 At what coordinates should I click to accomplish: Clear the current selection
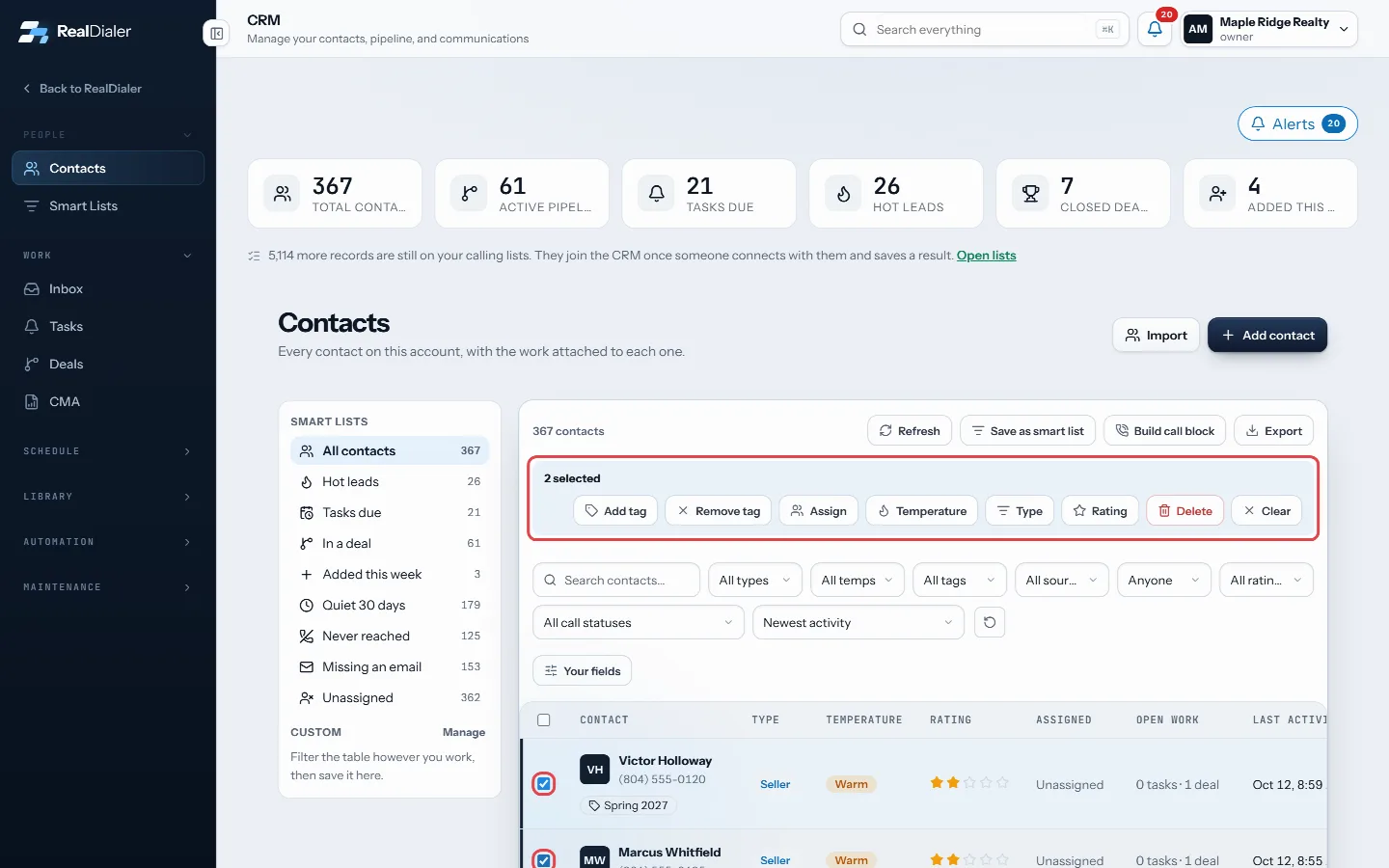[1266, 511]
